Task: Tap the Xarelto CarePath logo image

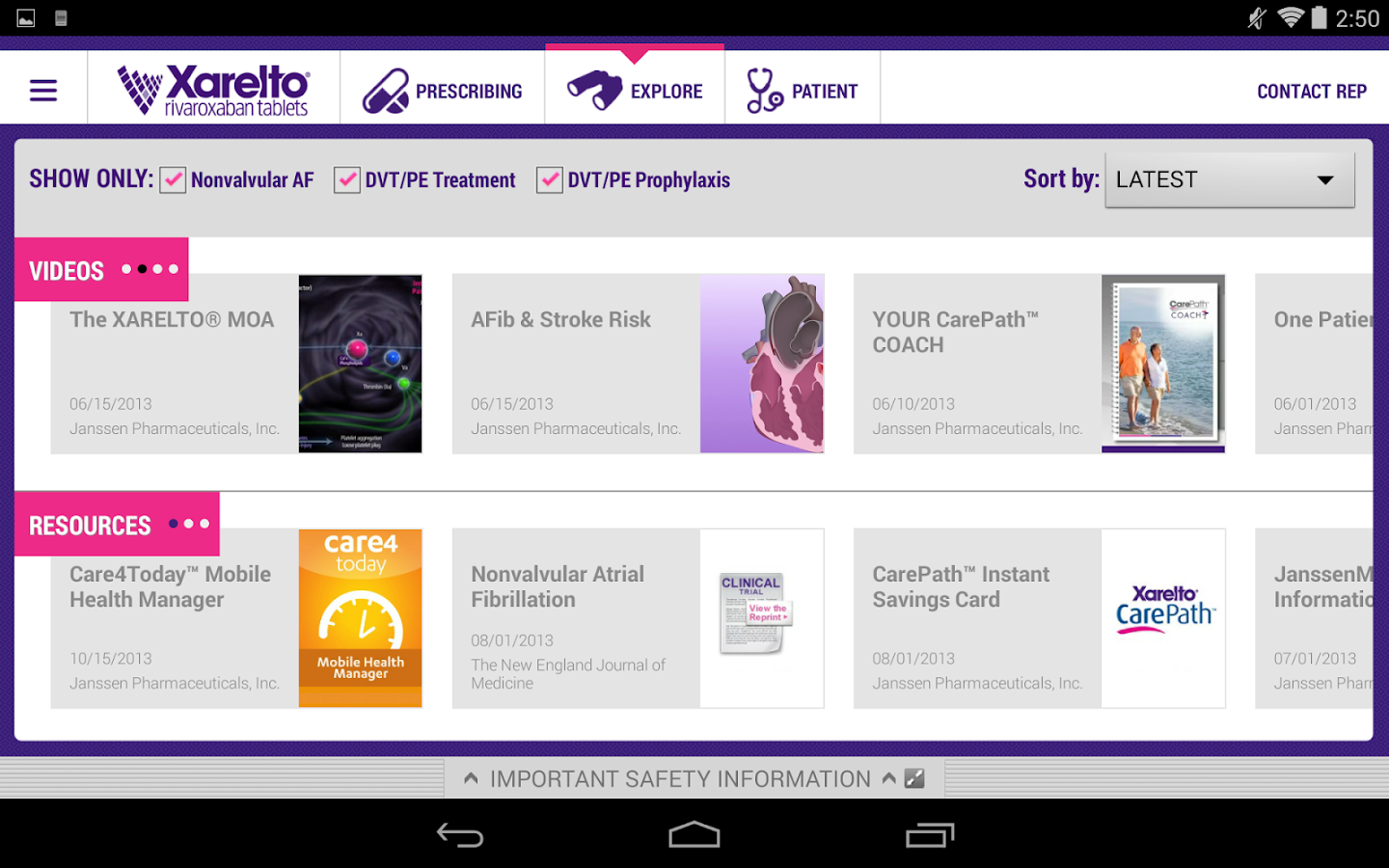Action: tap(1165, 610)
